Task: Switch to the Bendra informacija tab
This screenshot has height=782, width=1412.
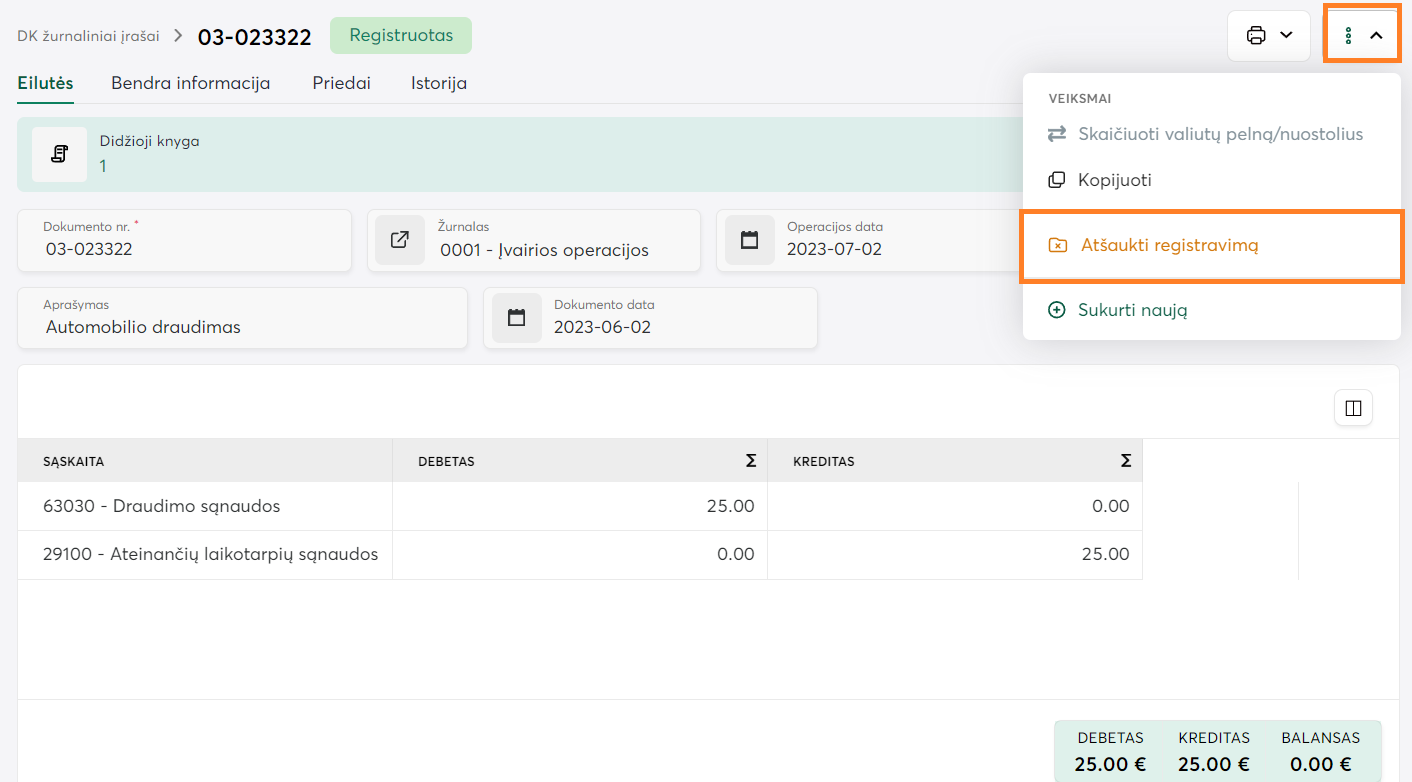Action: 190,84
